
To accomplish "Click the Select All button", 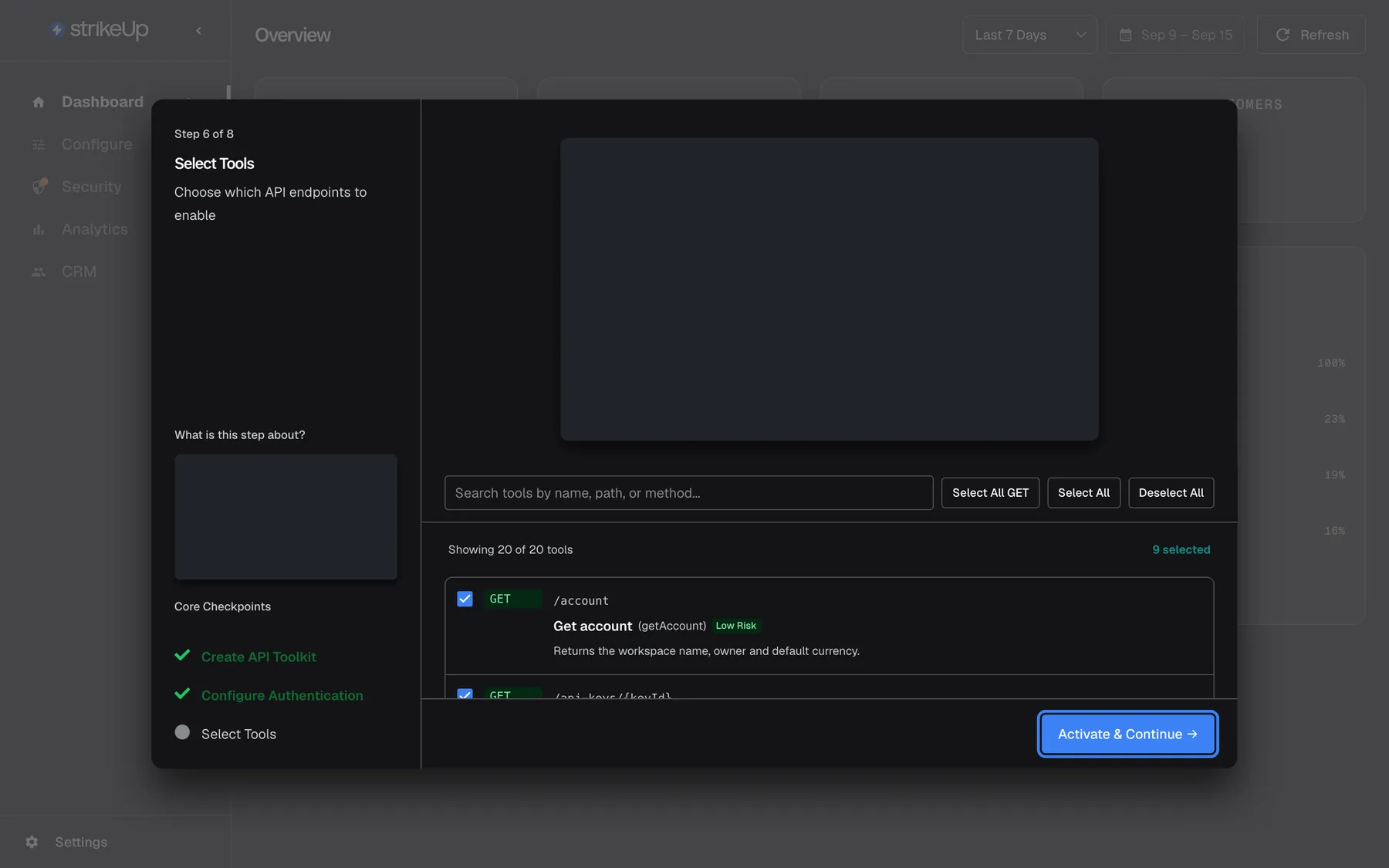I will click(x=1083, y=493).
